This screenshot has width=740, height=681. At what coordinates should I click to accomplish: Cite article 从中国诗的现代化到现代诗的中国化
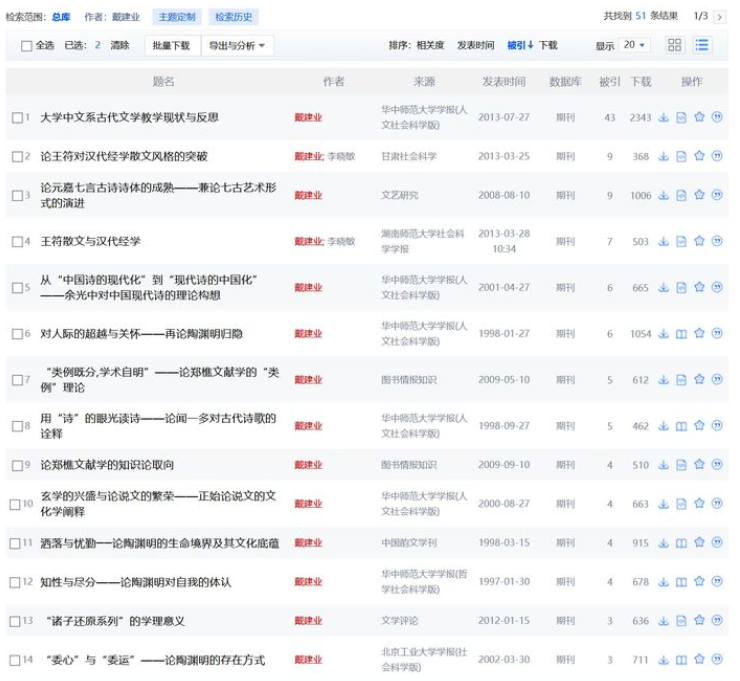[717, 287]
